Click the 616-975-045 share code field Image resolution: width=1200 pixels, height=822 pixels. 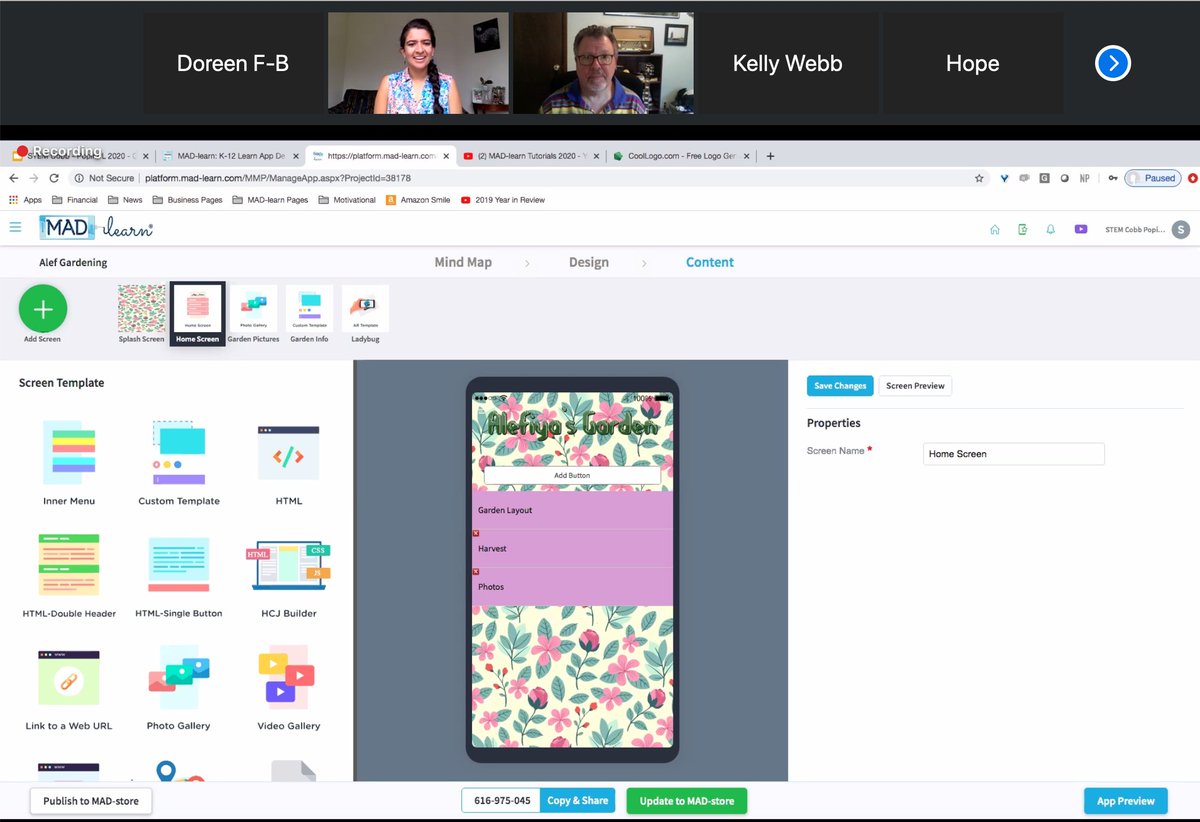coord(501,801)
